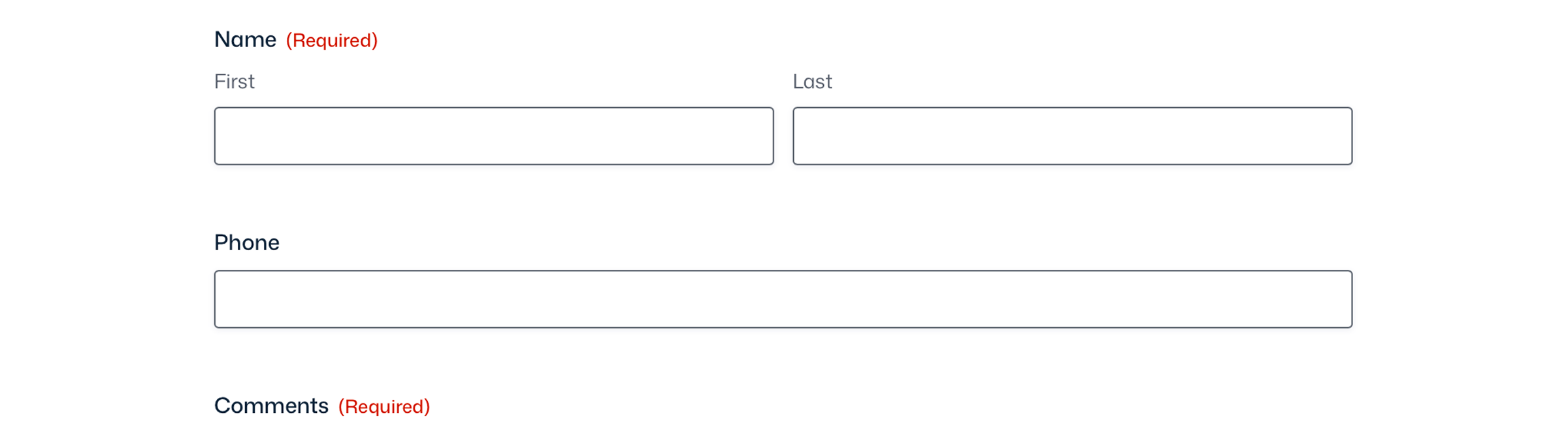Viewport: 1568px width, 439px height.
Task: Select the First name input to begin typing
Action: 493,135
